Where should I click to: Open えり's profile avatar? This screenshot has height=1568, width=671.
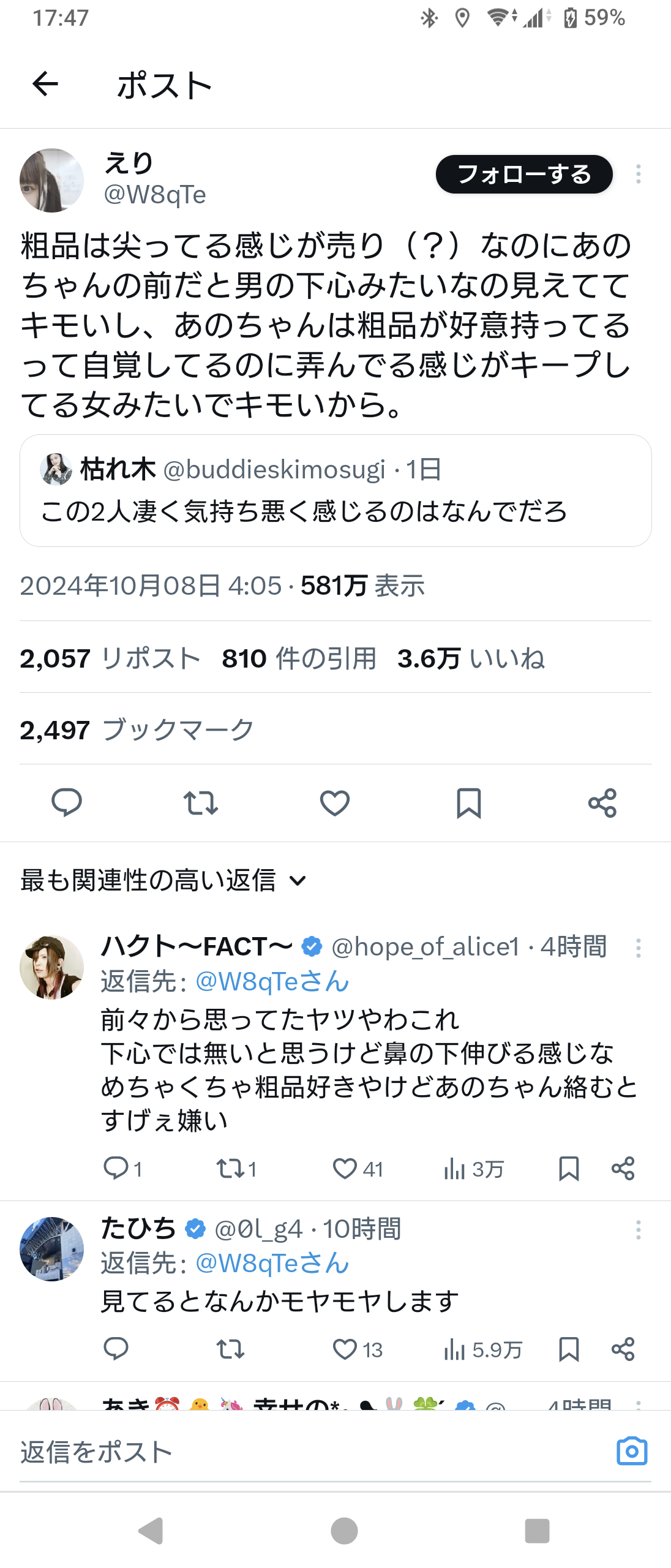tap(52, 180)
